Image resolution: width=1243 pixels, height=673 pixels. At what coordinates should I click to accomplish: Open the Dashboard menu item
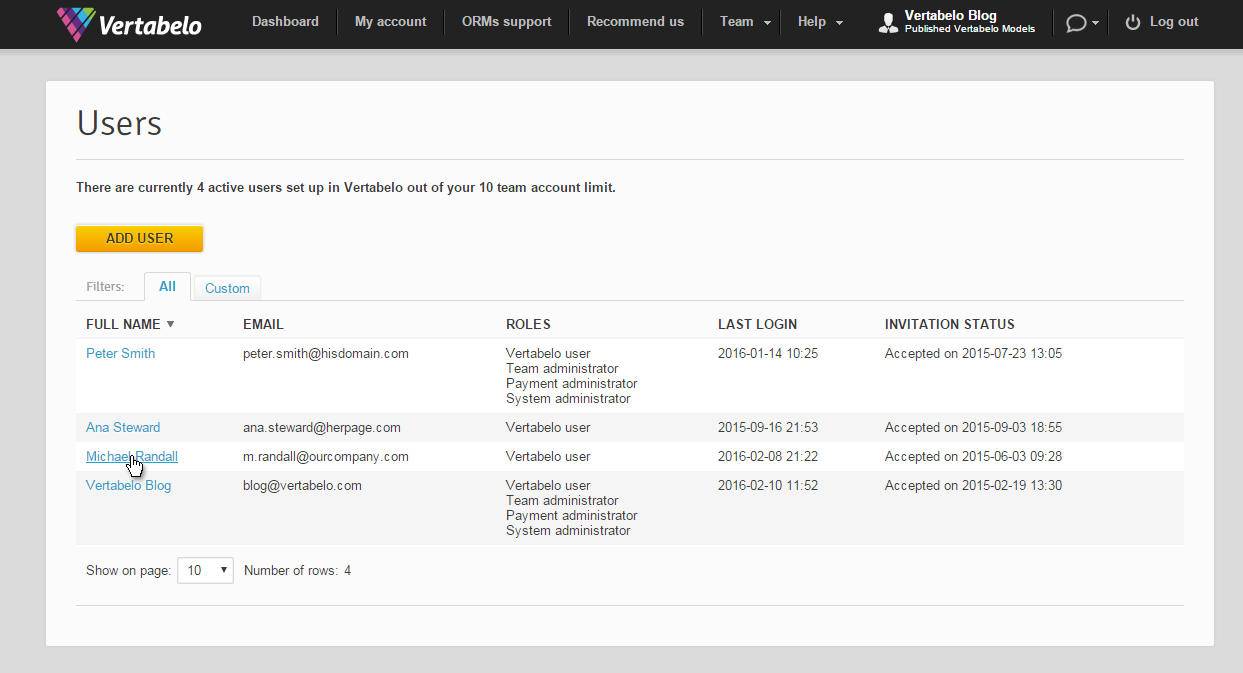click(x=285, y=22)
